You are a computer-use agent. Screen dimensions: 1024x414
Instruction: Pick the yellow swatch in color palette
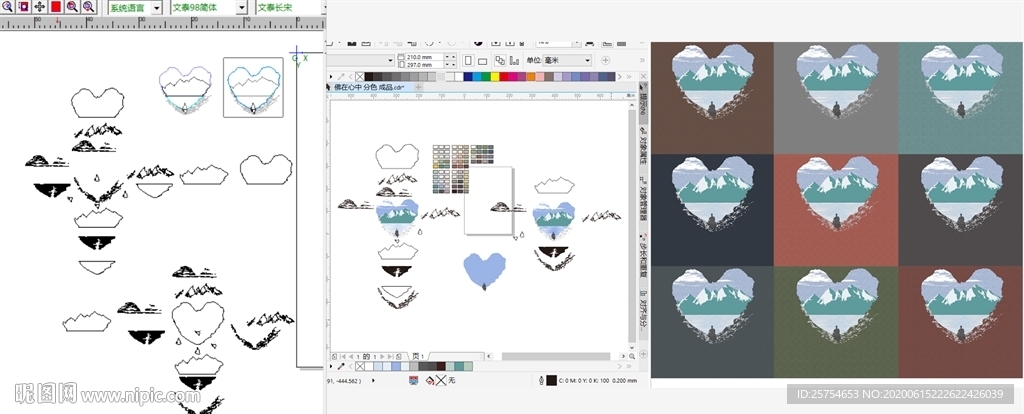coord(493,76)
